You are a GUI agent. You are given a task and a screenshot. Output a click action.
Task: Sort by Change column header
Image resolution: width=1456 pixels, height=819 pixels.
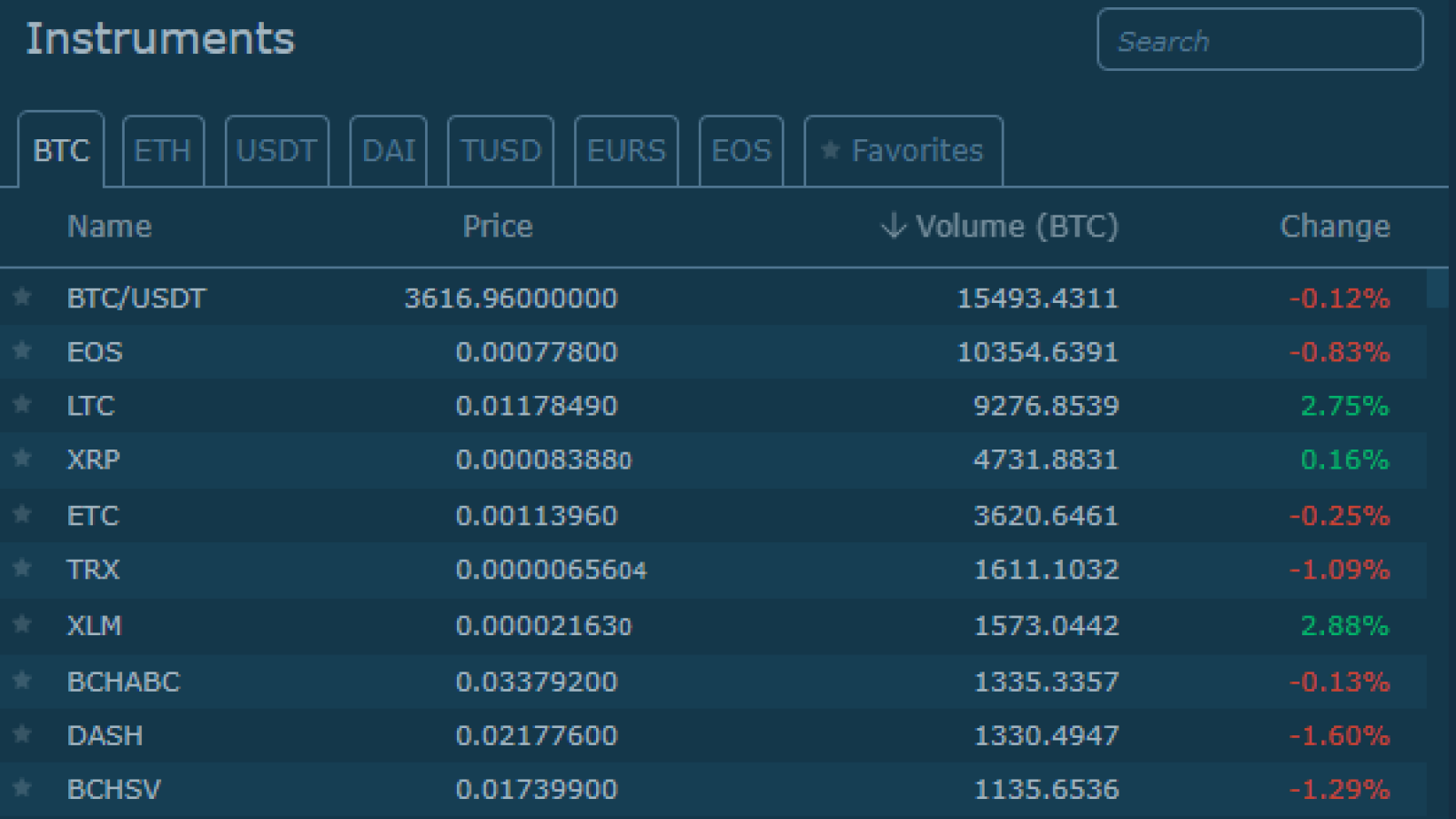(x=1335, y=227)
